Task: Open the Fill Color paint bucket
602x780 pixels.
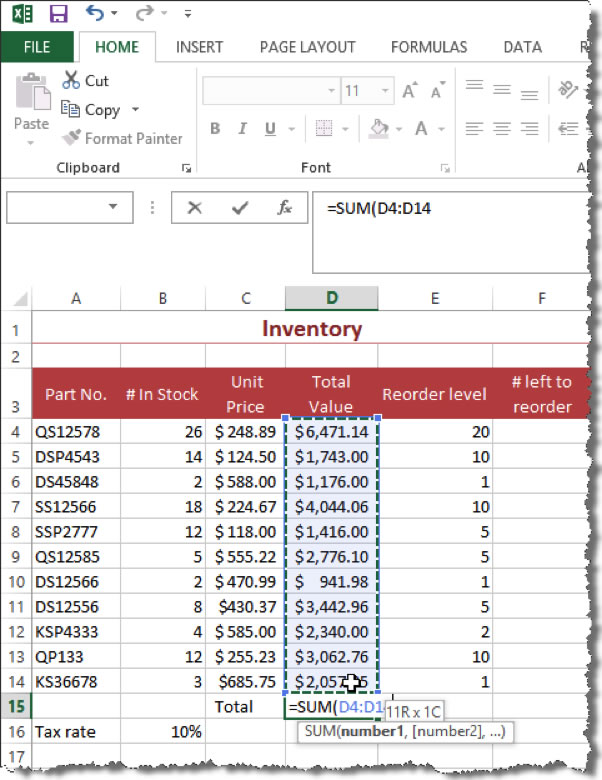Action: click(379, 129)
